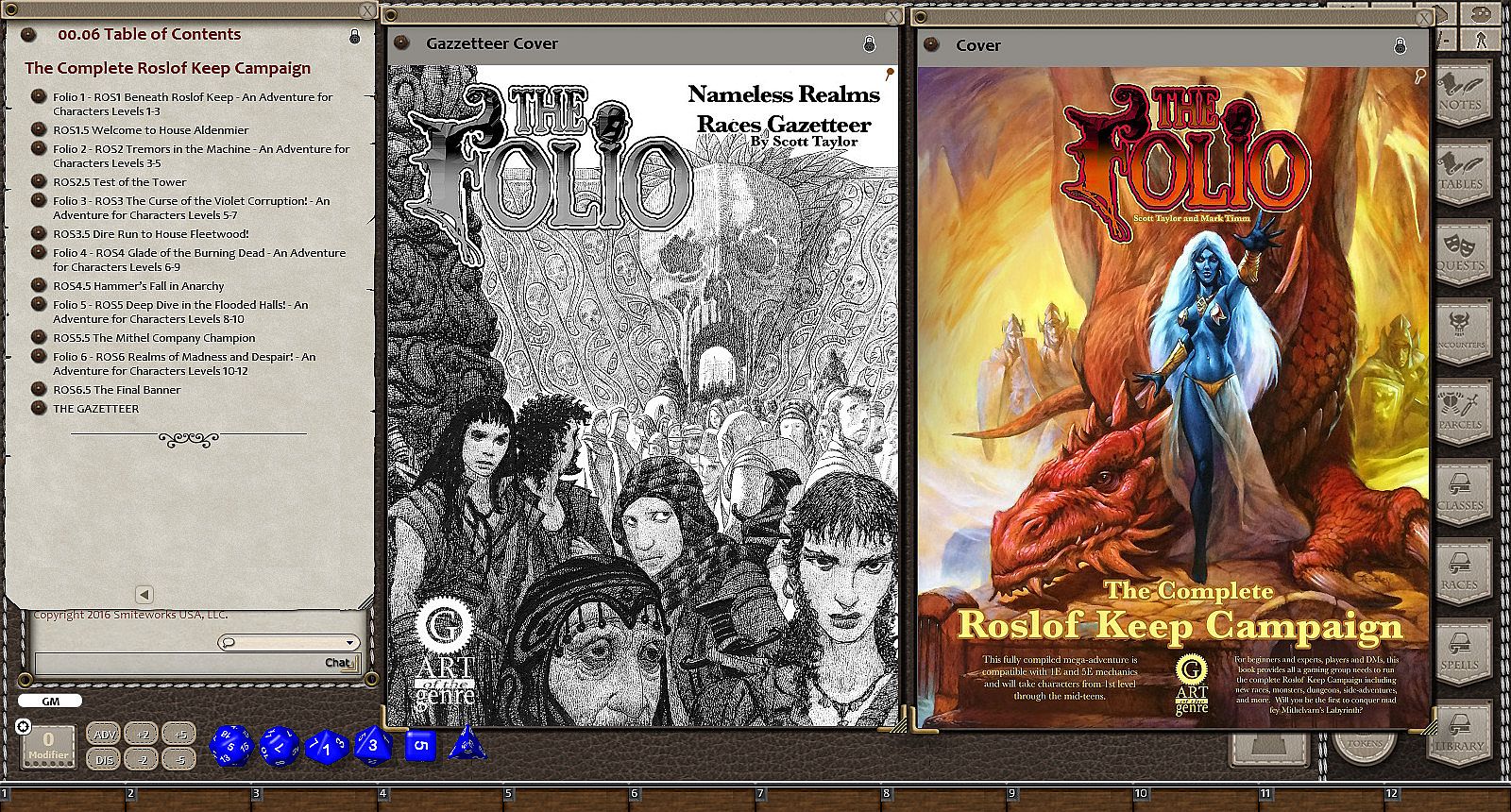The width and height of the screenshot is (1511, 812).
Task: Click the gear icon above the Modifier box
Action: coord(24,726)
